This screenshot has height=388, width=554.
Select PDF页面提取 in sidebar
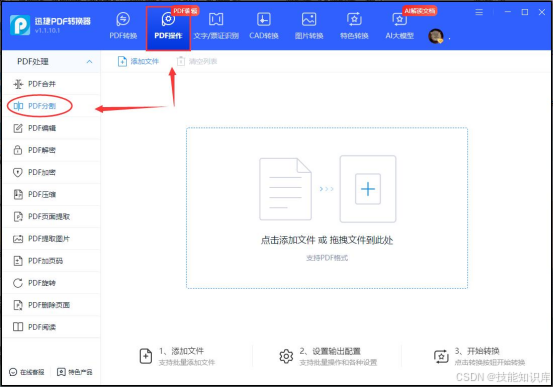coord(51,216)
